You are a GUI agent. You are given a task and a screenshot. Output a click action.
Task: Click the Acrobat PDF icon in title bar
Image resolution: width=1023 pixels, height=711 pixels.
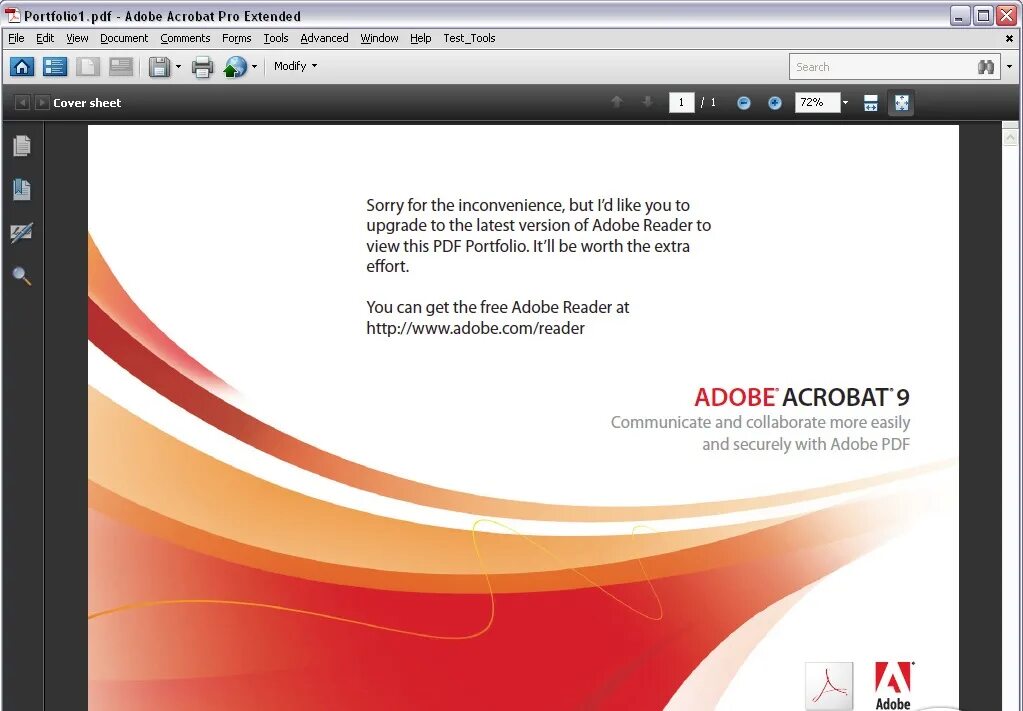coord(12,16)
